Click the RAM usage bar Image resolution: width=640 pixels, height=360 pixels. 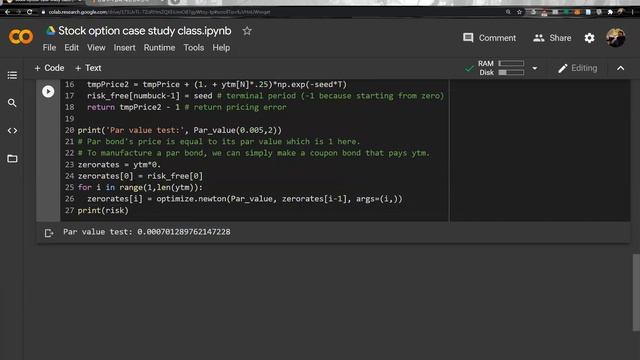pyautogui.click(x=511, y=63)
